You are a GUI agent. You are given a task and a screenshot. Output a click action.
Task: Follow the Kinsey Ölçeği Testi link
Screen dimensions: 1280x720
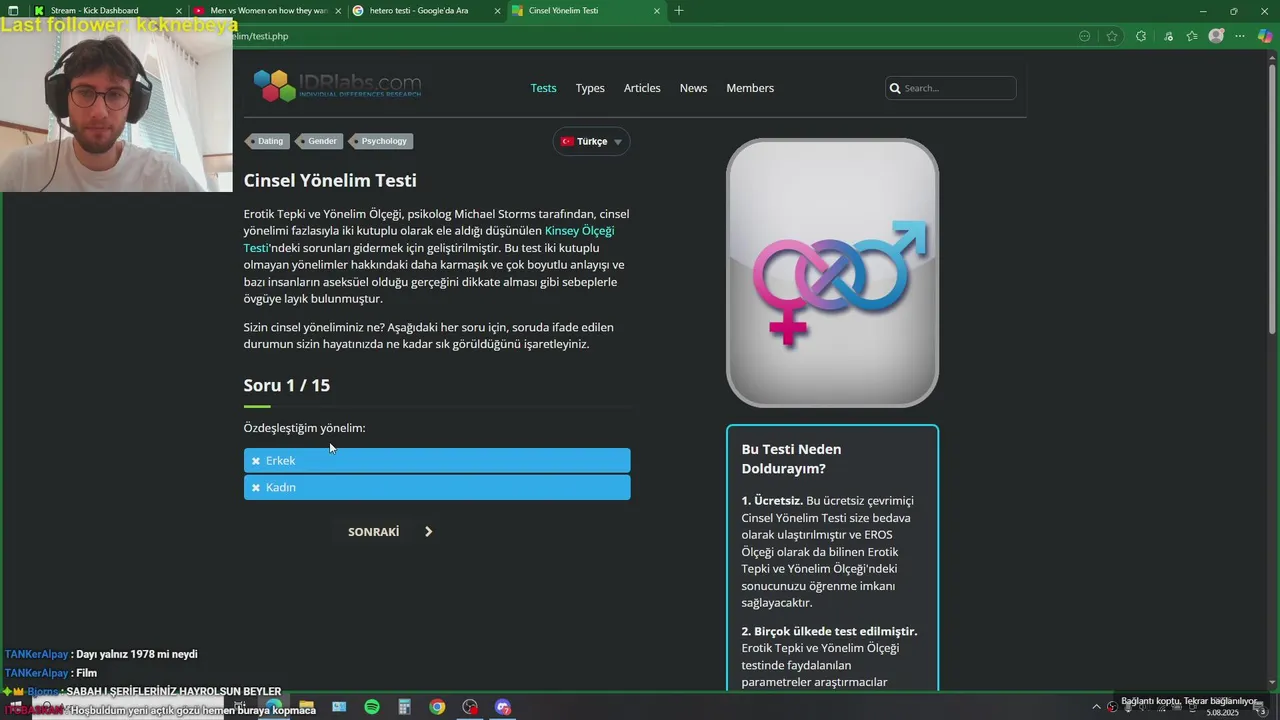(429, 239)
